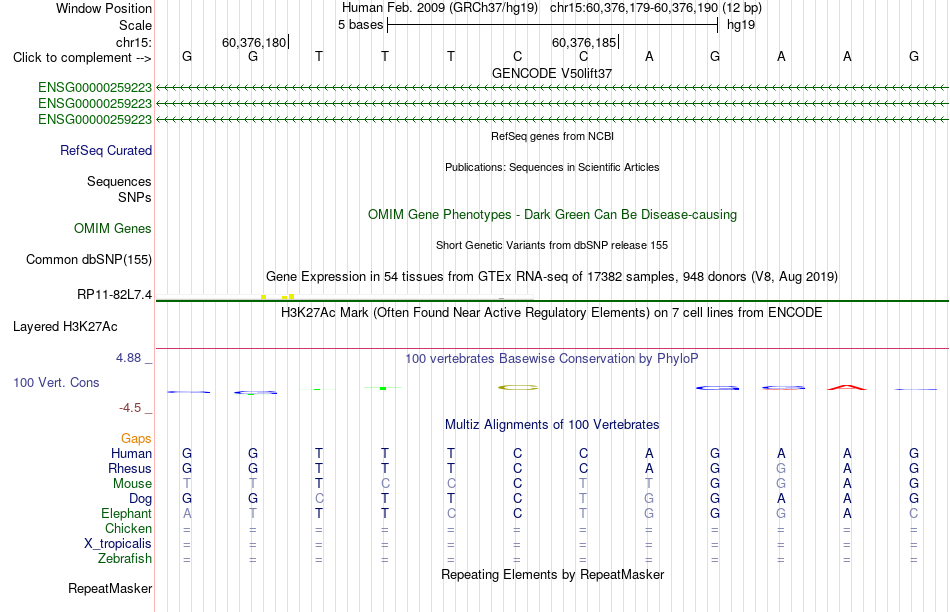Select the Chicken alignment row label
Screen dimensions: 950x612
(128, 528)
